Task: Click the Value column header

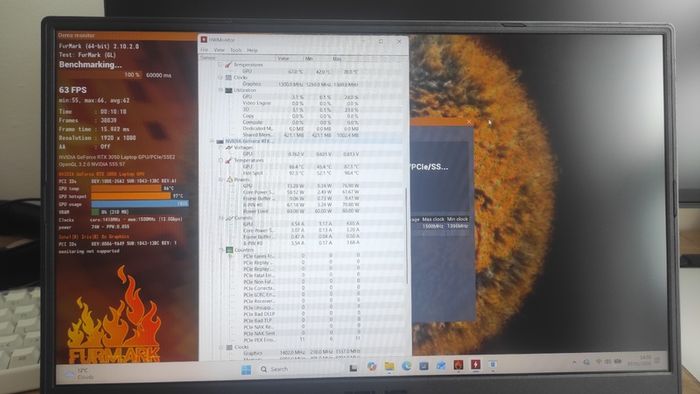Action: 288,58
